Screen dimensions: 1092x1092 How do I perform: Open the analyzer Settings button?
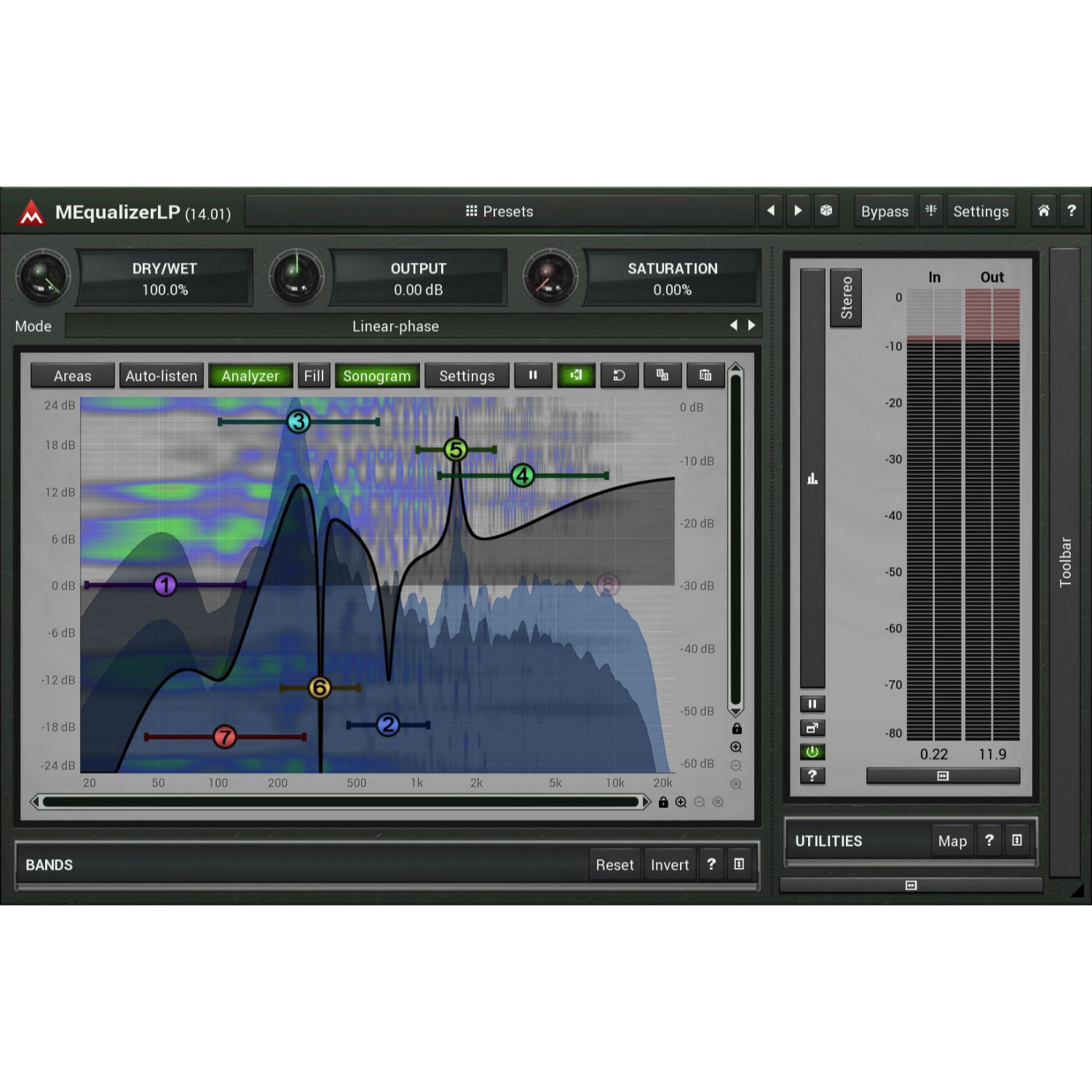coord(467,376)
